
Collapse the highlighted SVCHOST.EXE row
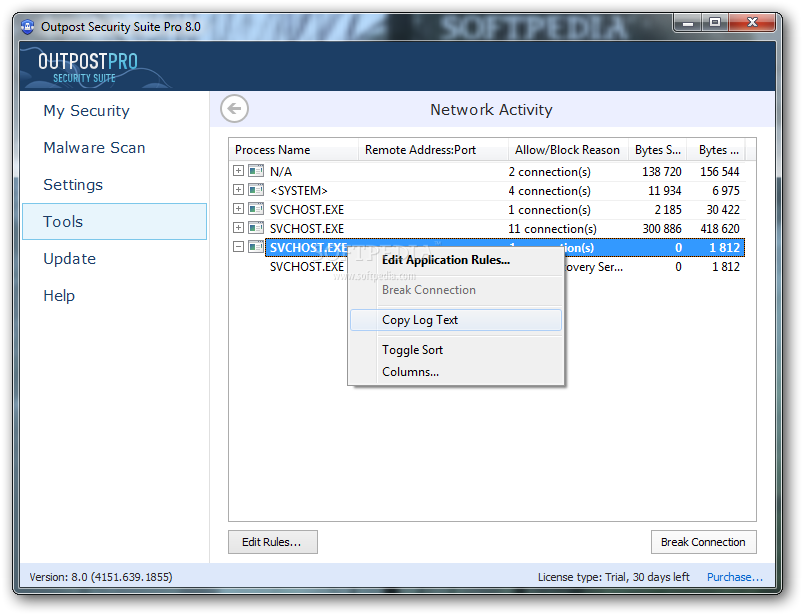(238, 246)
